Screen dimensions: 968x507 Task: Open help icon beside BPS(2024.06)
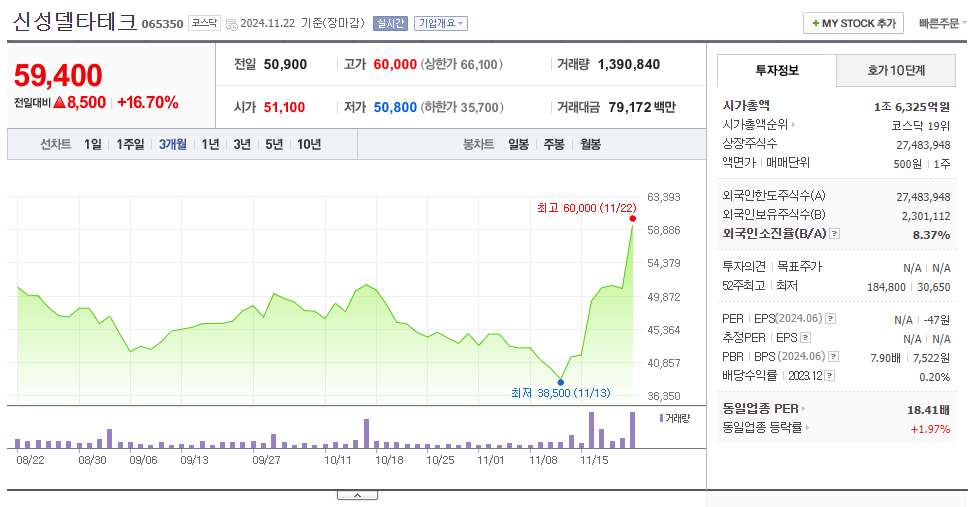click(833, 357)
